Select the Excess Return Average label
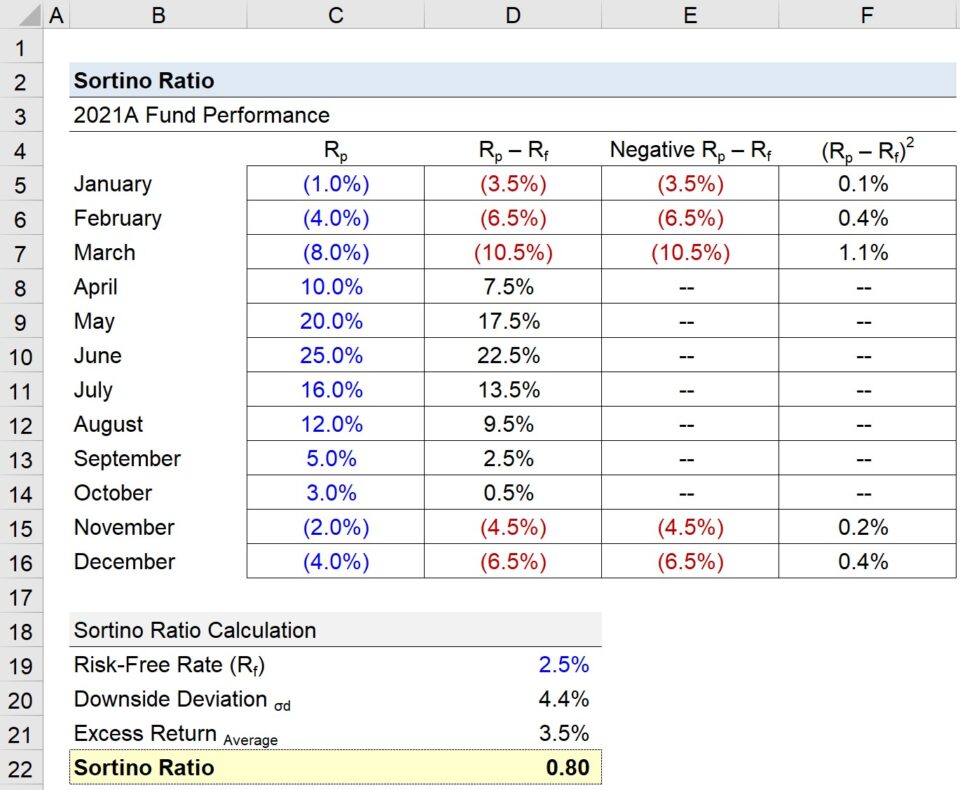 [160, 733]
